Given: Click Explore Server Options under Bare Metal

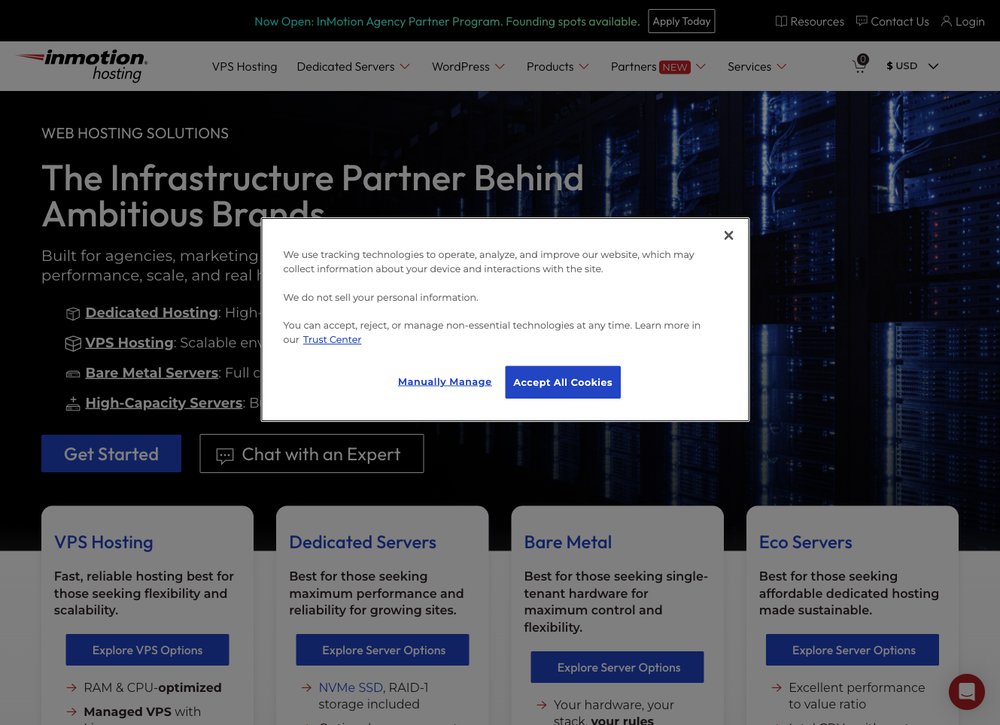Looking at the screenshot, I should (617, 667).
